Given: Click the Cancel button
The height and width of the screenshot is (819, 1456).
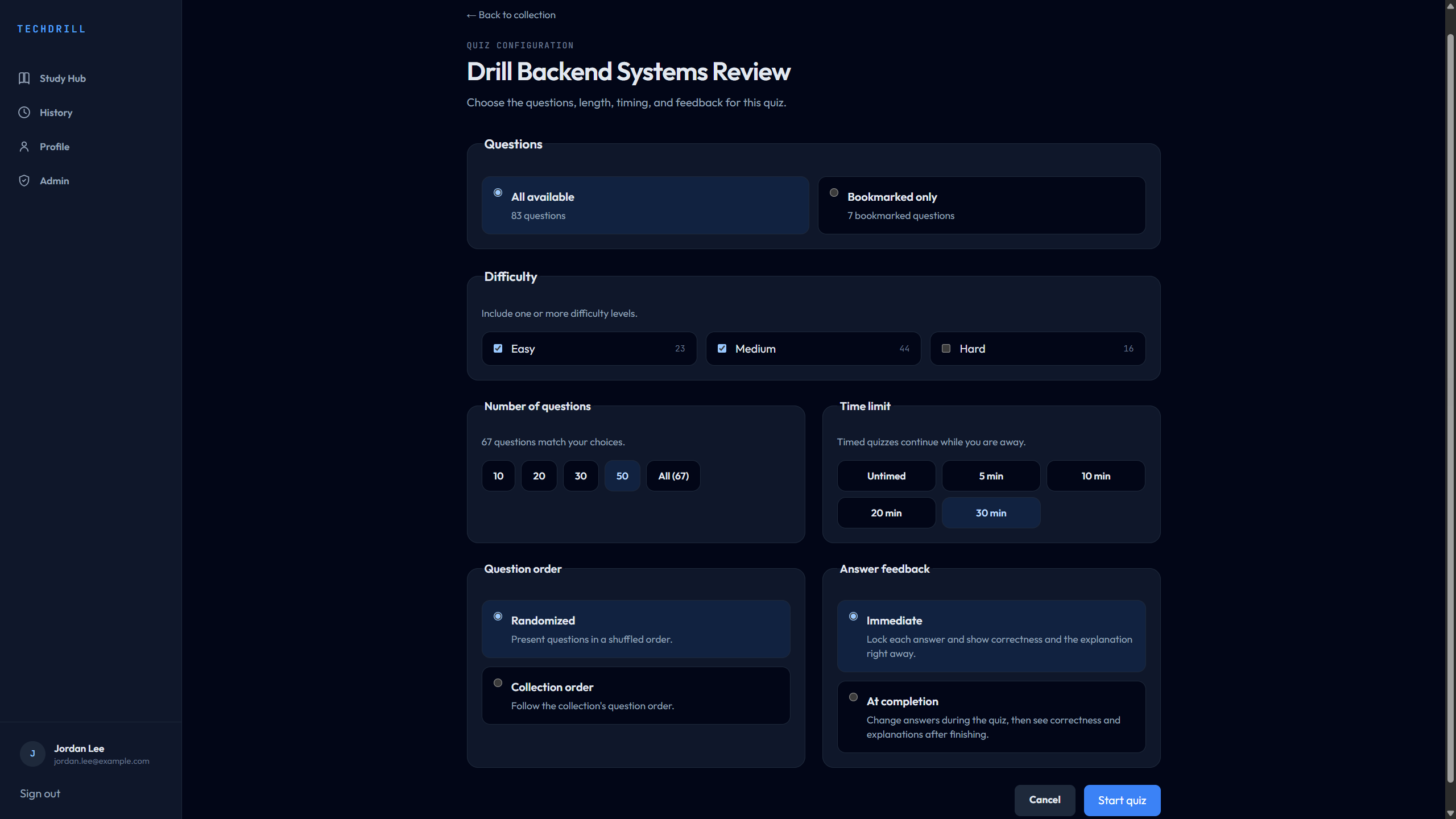Looking at the screenshot, I should (x=1045, y=800).
